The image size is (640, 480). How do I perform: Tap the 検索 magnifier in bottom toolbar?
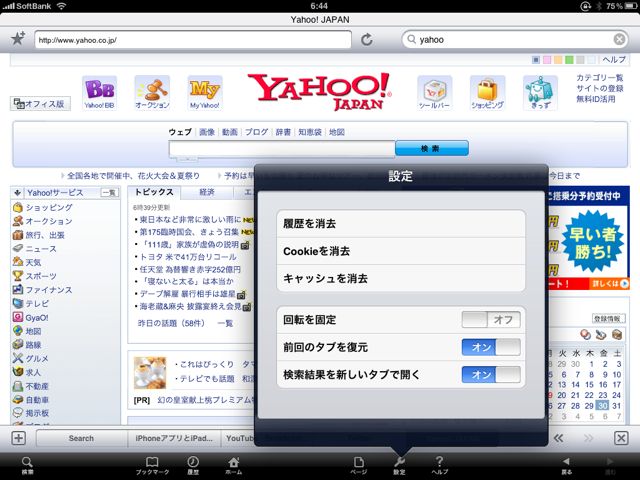27,465
